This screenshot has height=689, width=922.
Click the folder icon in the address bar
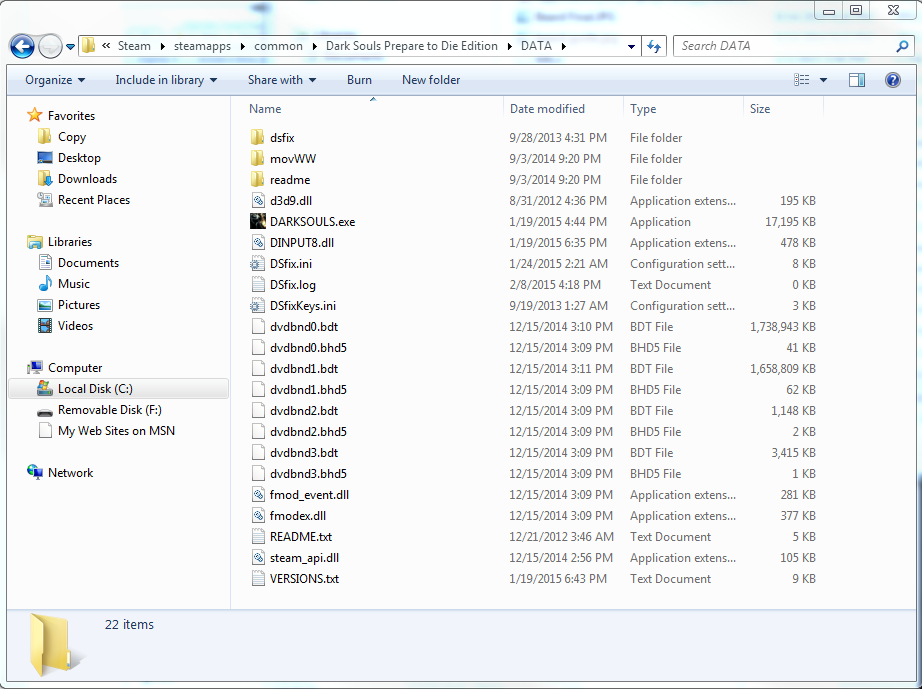click(88, 46)
